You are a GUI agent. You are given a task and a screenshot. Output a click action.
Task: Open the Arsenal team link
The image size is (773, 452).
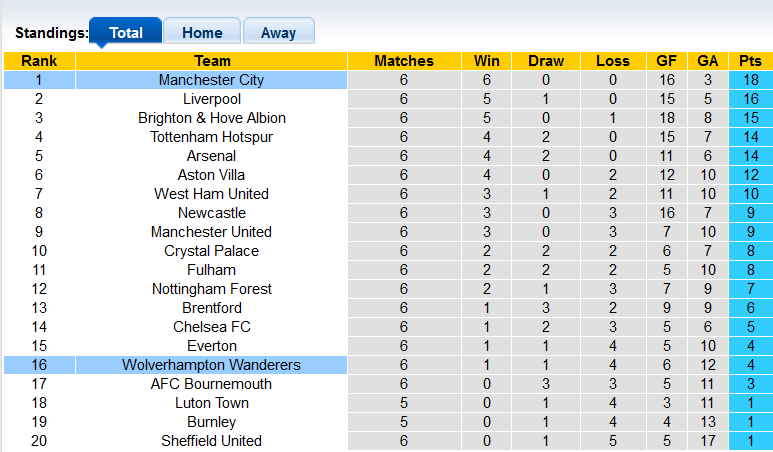point(211,156)
